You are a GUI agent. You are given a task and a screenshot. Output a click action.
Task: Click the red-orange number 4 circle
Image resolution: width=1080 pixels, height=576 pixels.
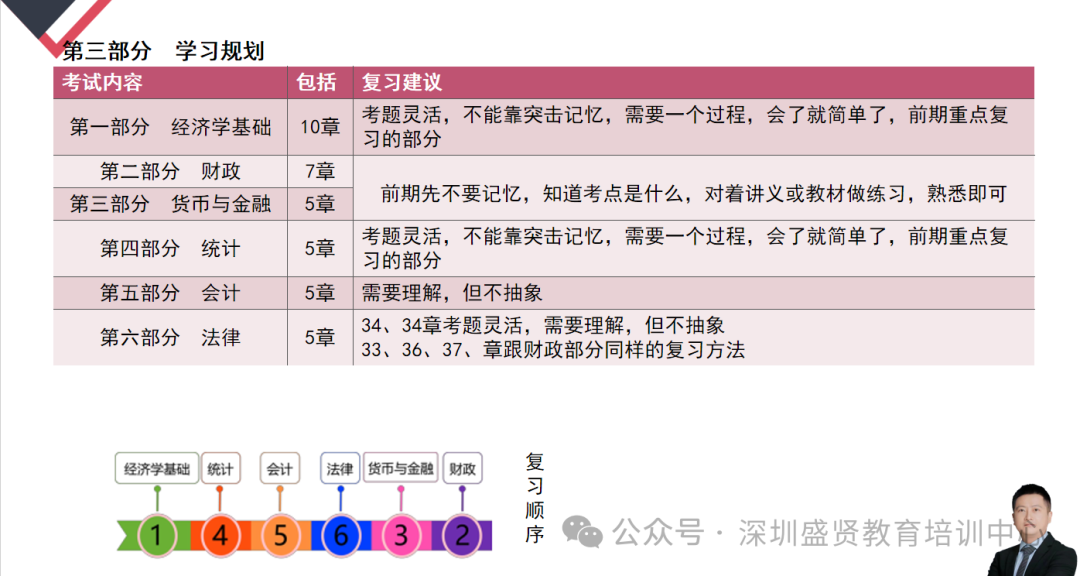(219, 535)
